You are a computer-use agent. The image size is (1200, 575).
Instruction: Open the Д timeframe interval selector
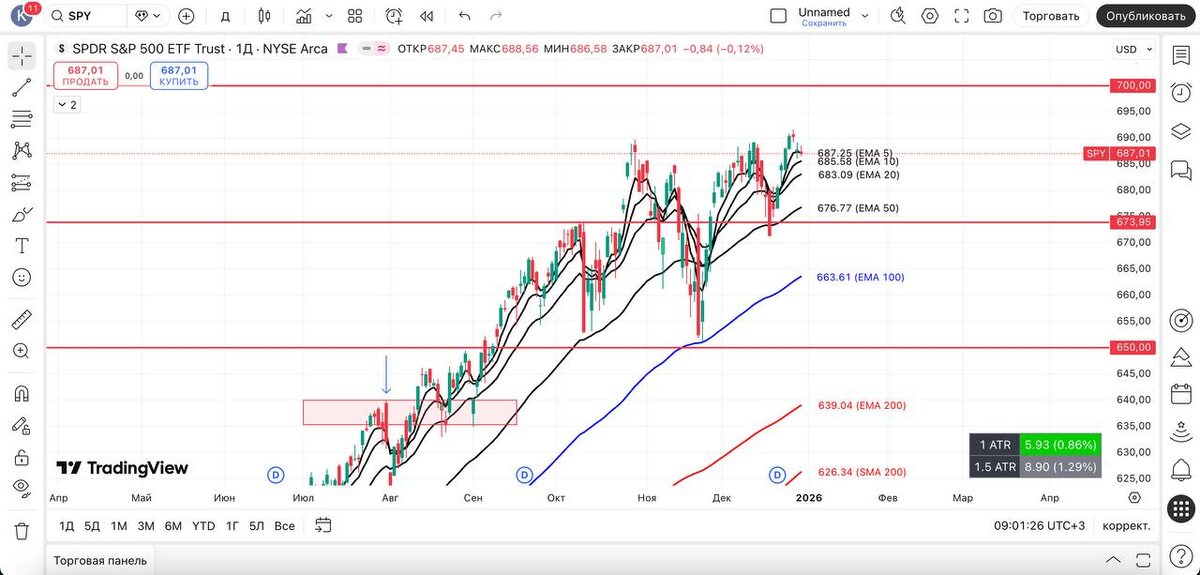[x=225, y=16]
